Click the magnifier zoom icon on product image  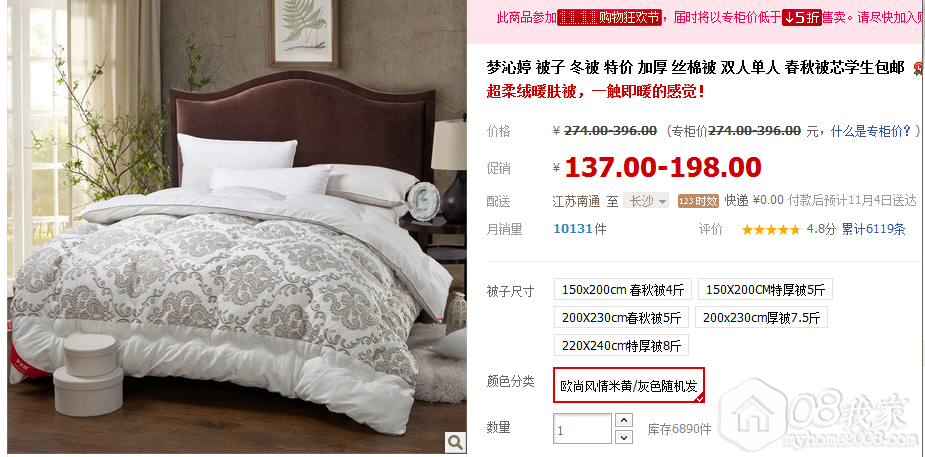[455, 442]
